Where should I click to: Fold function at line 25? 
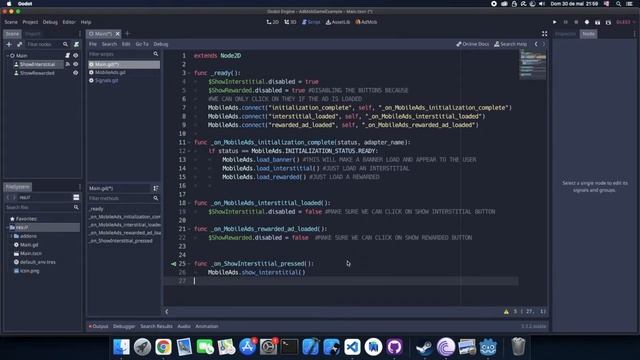(189, 264)
